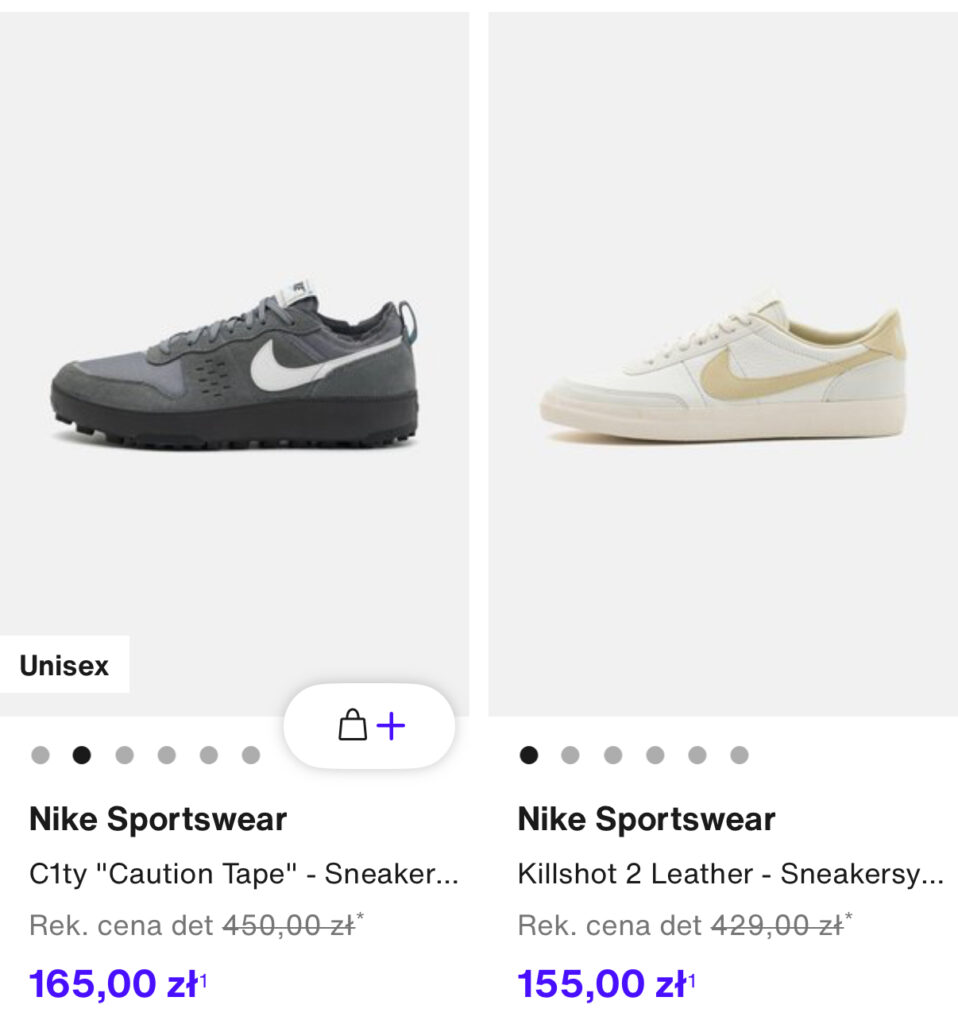This screenshot has width=958, height=1024.
Task: Click the 165,00 zł sale price
Action: (118, 984)
